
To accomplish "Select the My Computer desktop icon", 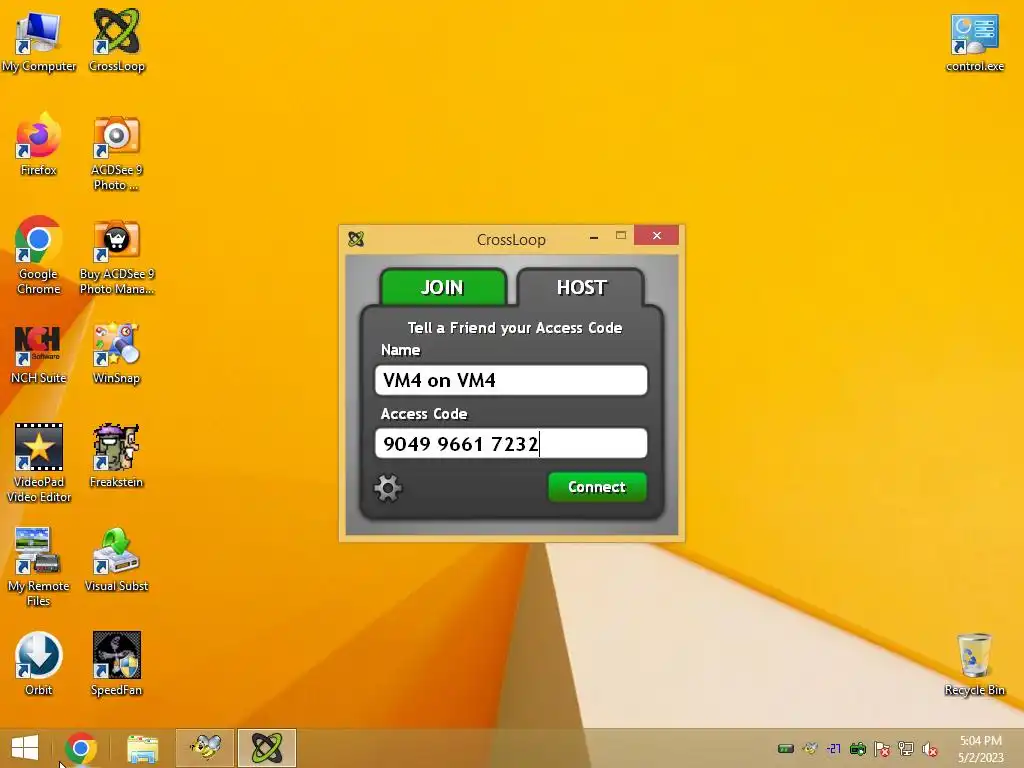I will [x=39, y=42].
